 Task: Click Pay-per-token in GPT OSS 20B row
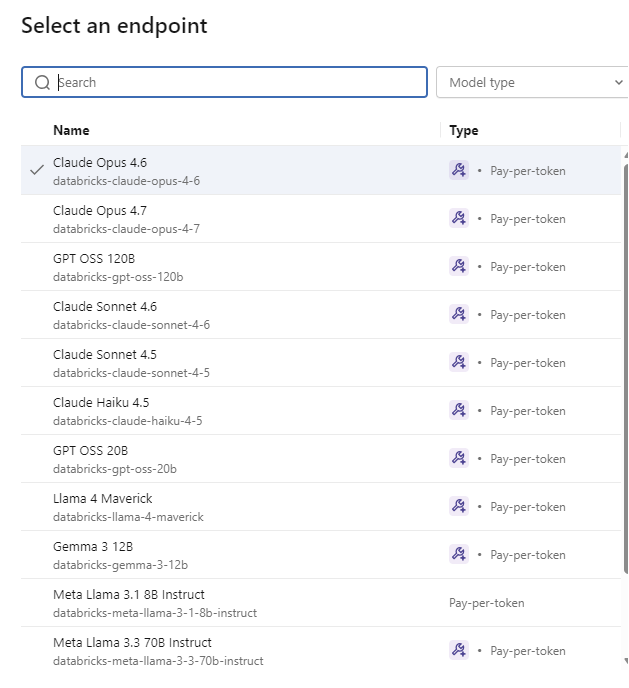pyautogui.click(x=528, y=459)
